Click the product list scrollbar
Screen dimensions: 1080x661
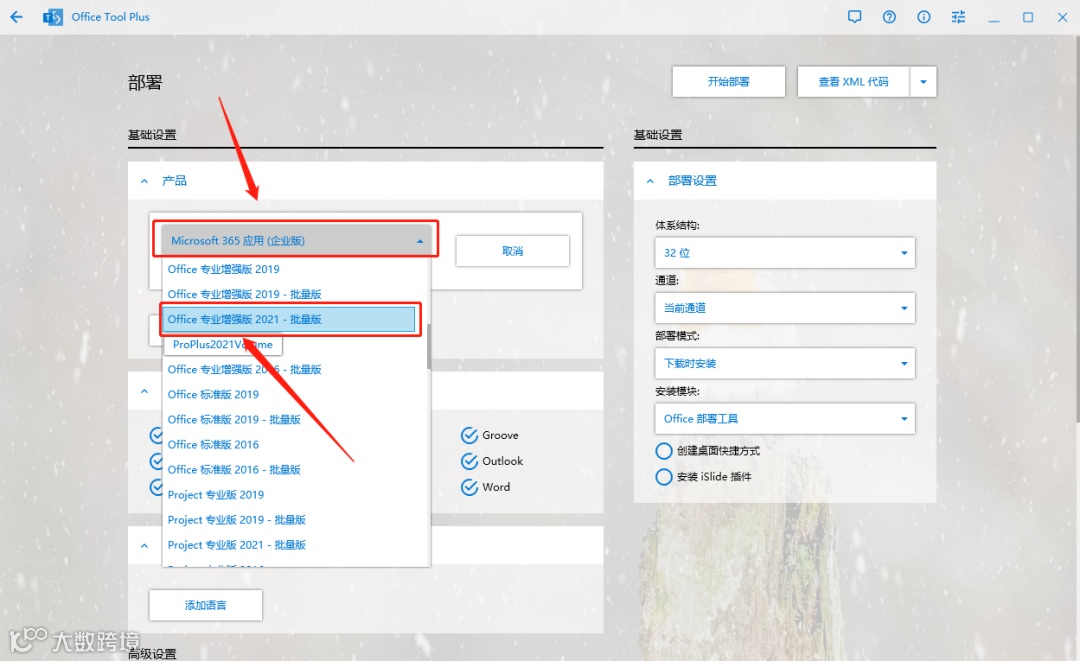(428, 346)
